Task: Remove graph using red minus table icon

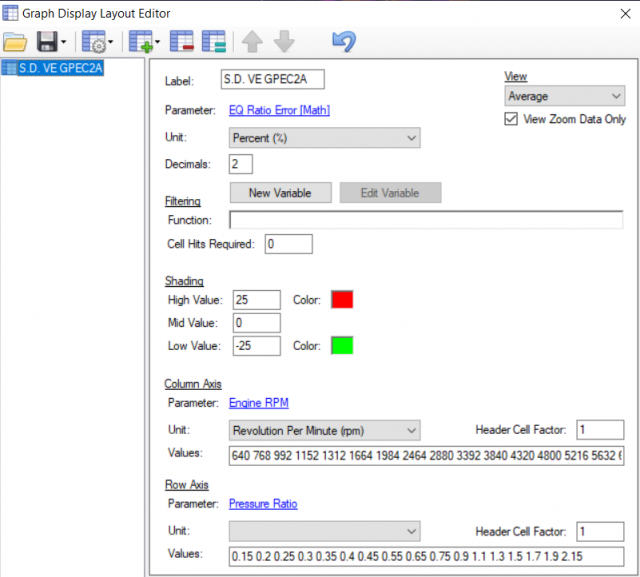Action: coord(181,42)
